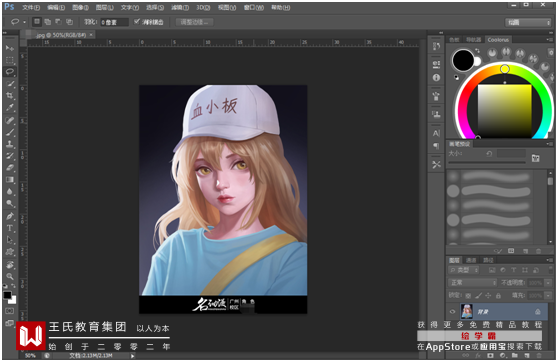Open the History panel icon
The height and width of the screenshot is (362, 558).
tap(436, 46)
